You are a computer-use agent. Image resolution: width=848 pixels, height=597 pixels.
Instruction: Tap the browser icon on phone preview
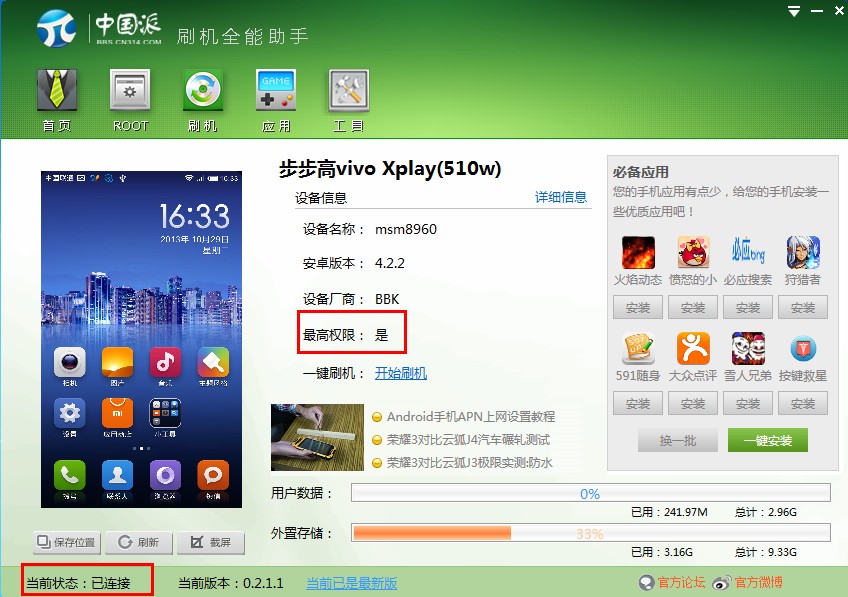click(x=165, y=475)
